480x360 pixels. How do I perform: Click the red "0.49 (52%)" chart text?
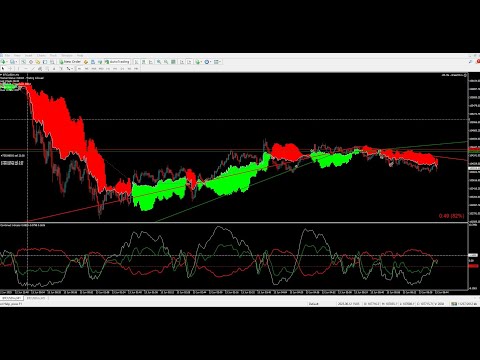pyautogui.click(x=451, y=216)
